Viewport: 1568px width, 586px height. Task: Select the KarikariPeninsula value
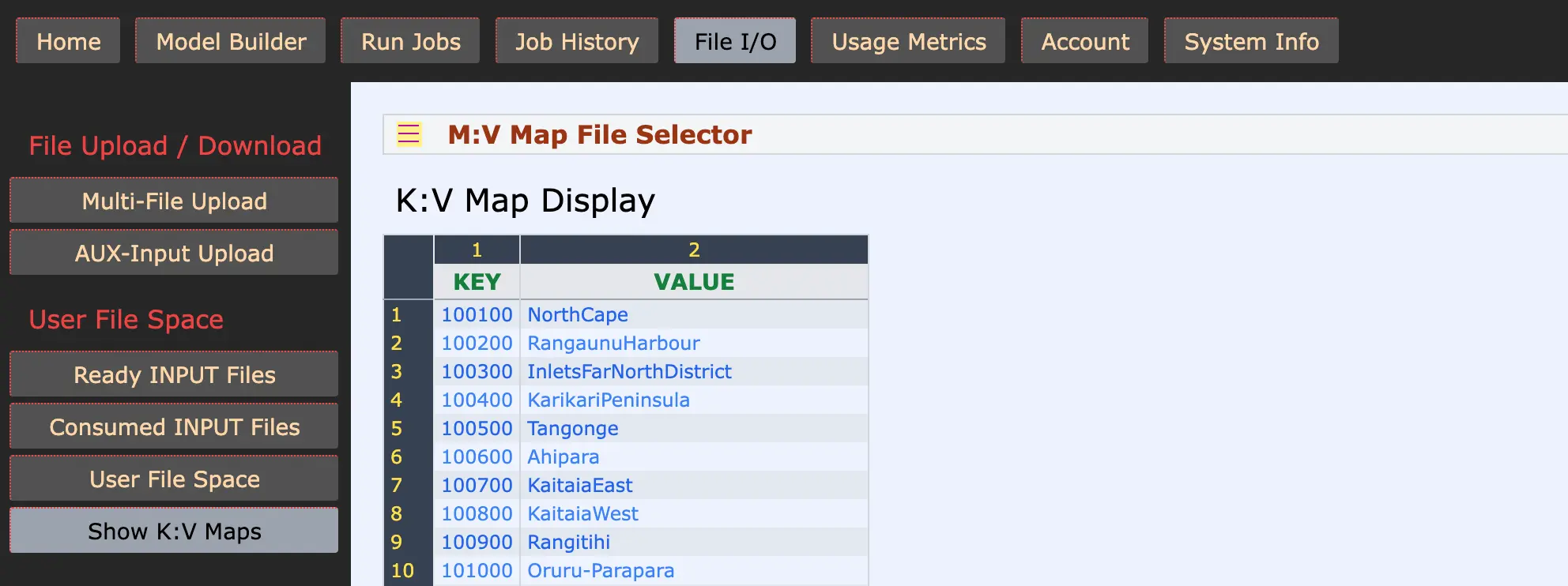coord(694,400)
